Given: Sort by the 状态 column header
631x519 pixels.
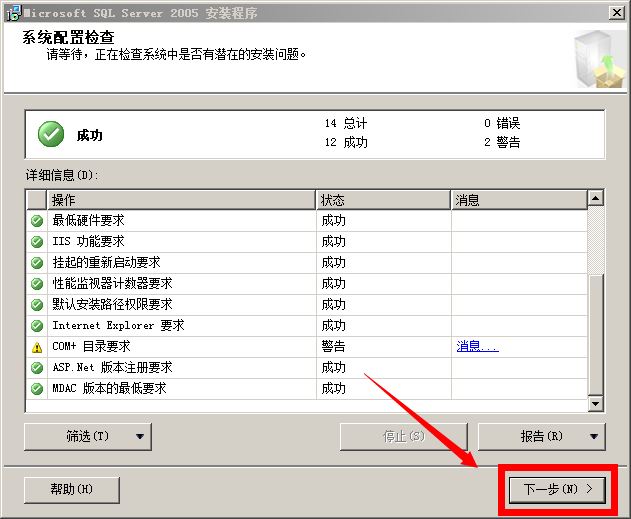Looking at the screenshot, I should pos(383,200).
